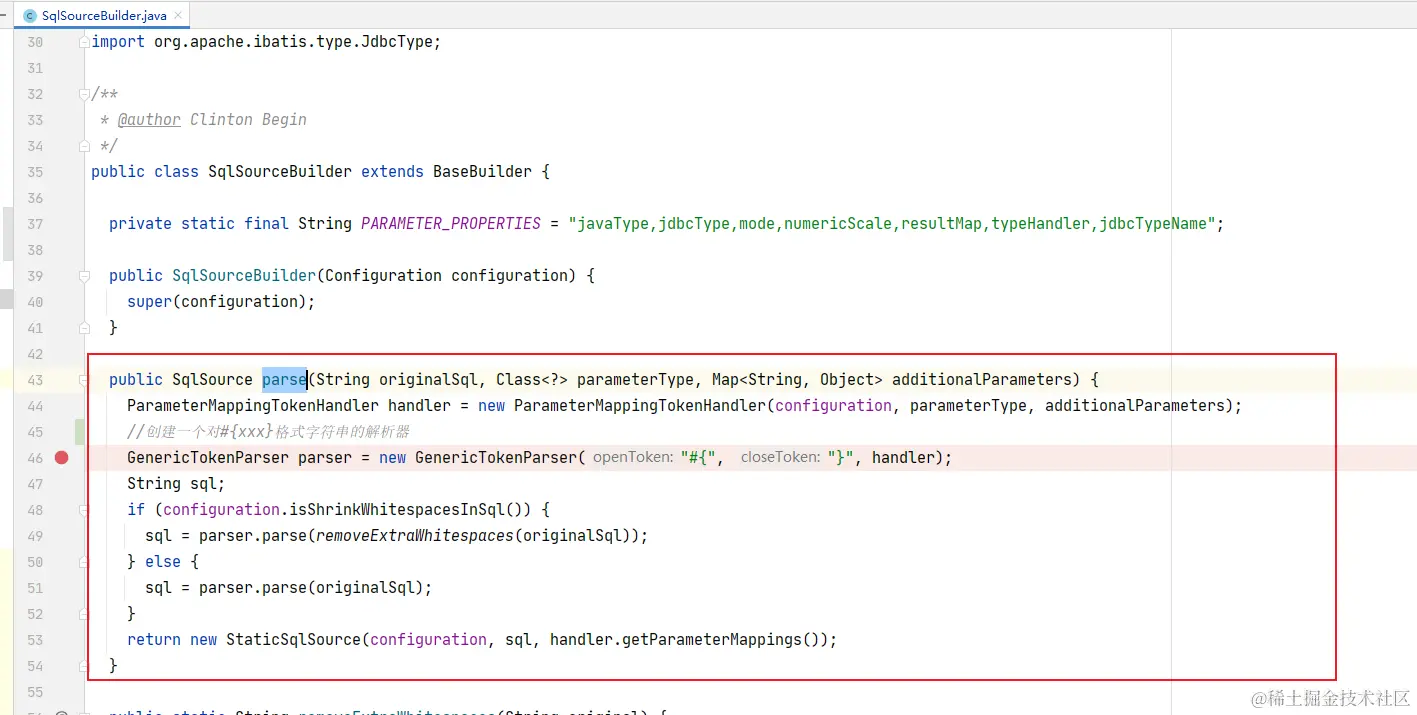This screenshot has height=715, width=1417.
Task: Click PARAMETER_PROPERTIES constant name
Action: [451, 223]
